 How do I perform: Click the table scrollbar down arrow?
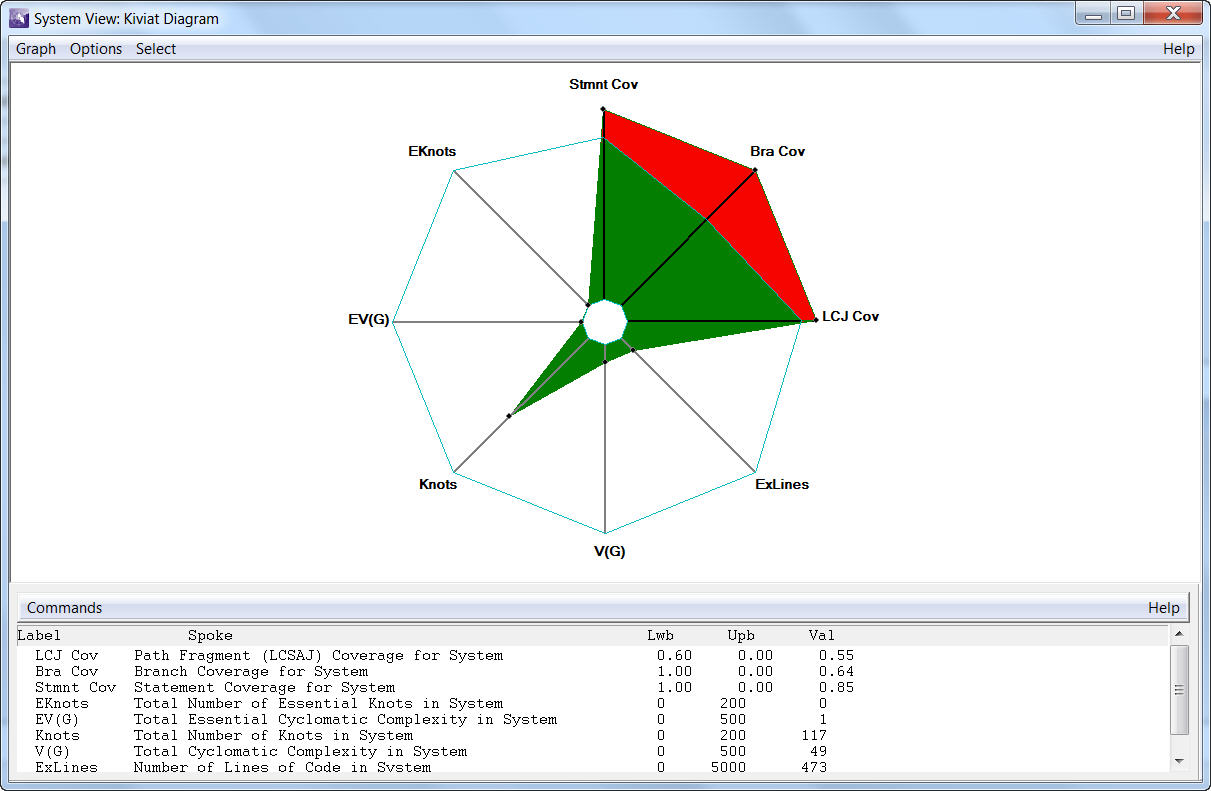click(1179, 762)
